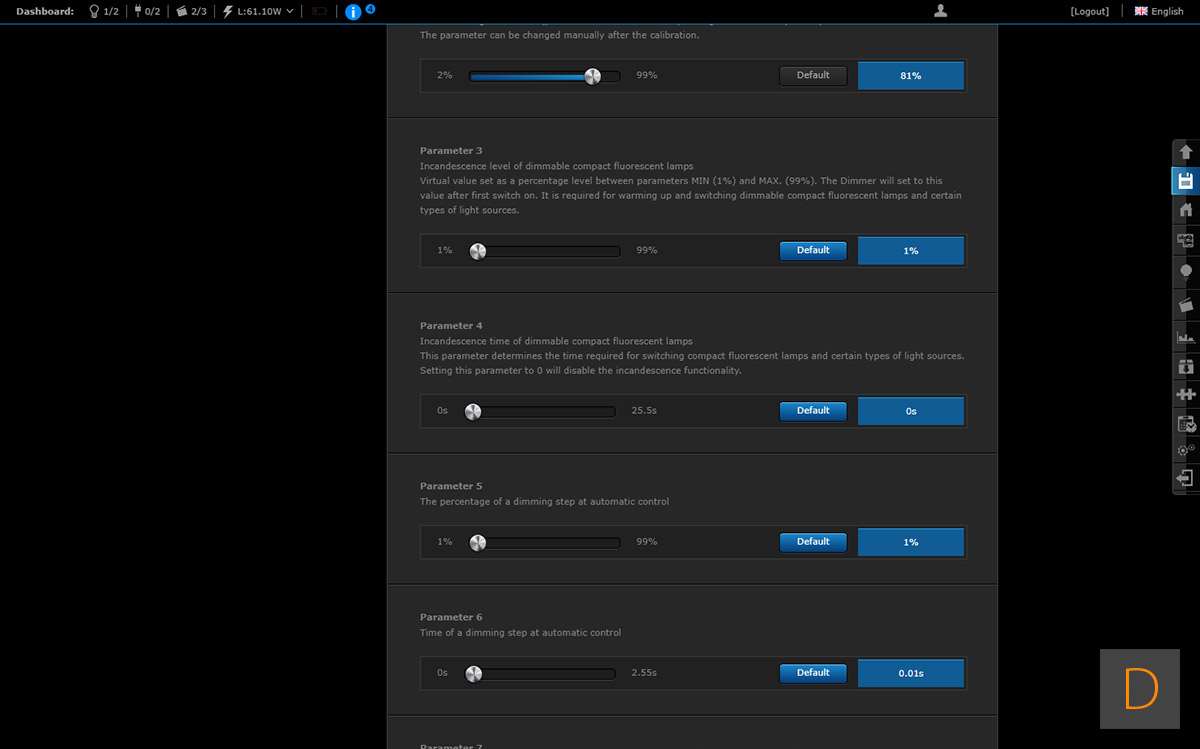Open the energy chart icon in sidebar
The width and height of the screenshot is (1200, 749).
[x=1186, y=337]
